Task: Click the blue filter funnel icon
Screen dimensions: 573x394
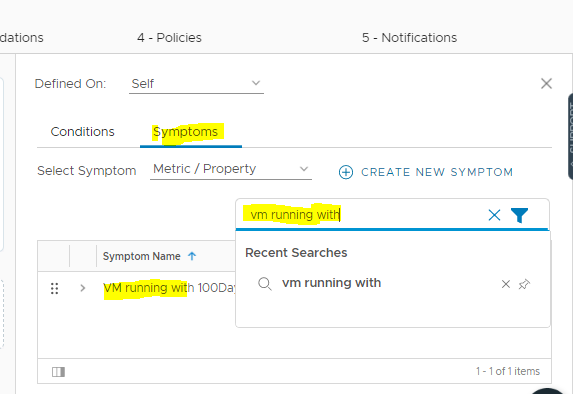Action: coord(519,215)
